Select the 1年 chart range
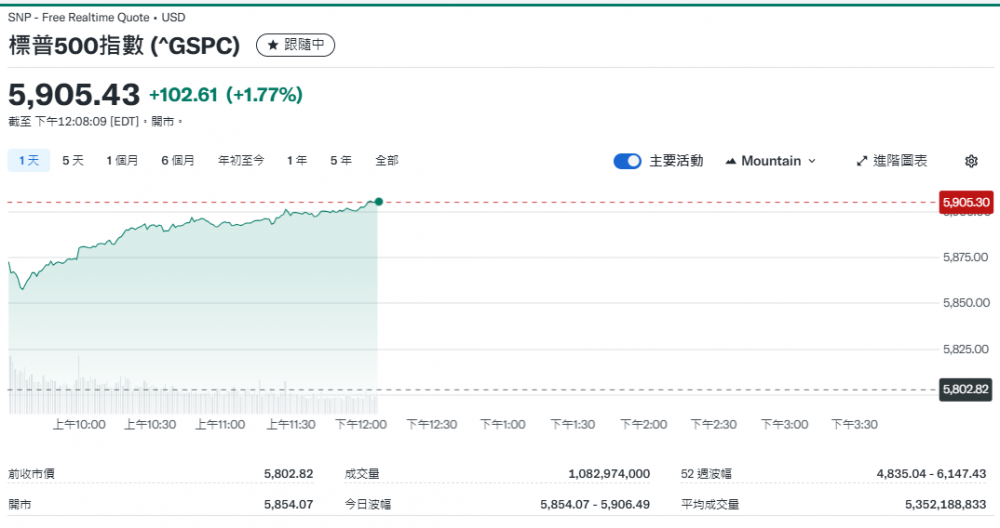The width and height of the screenshot is (1000, 528). coord(297,160)
